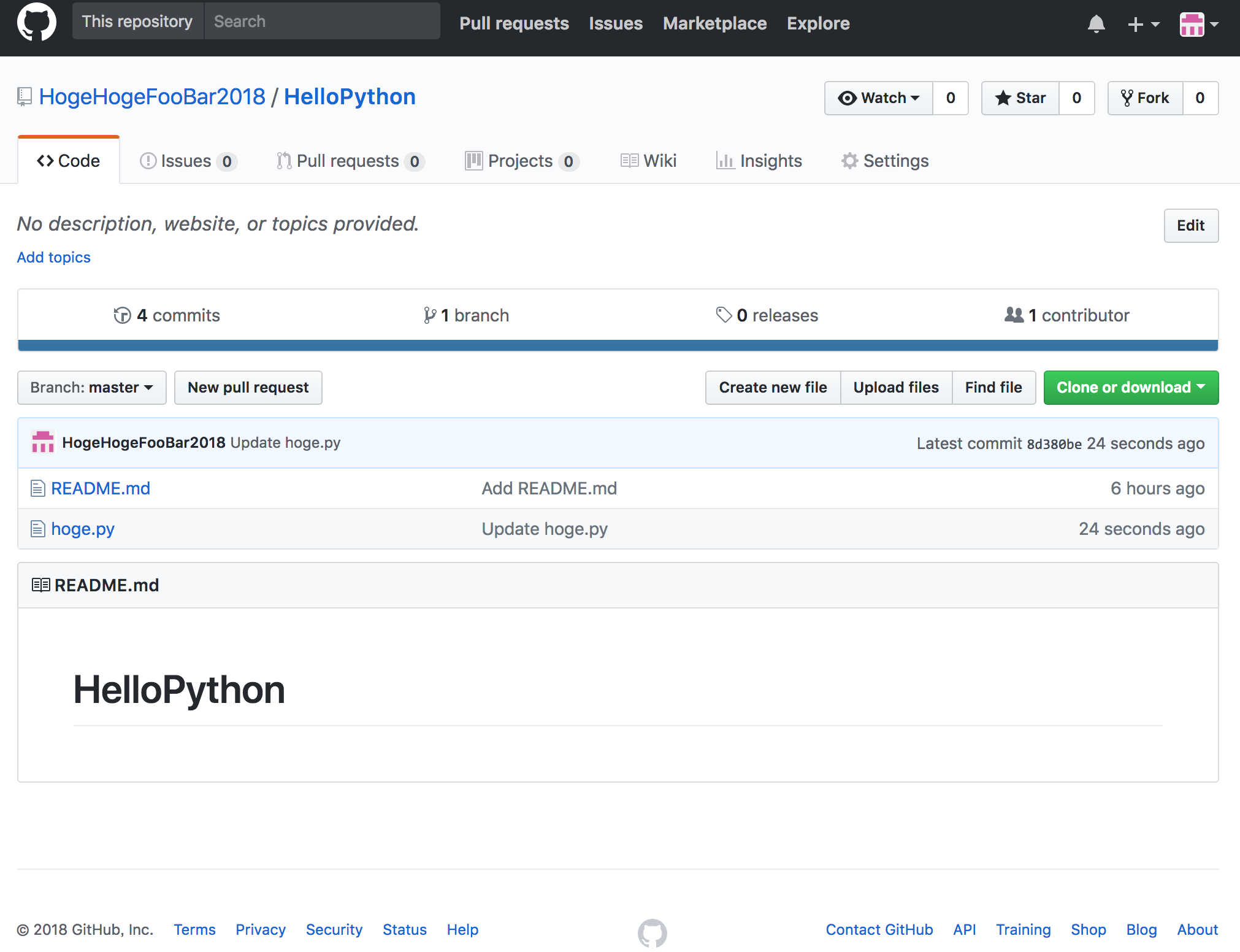
Task: Click the commits history clock icon
Action: pyautogui.click(x=122, y=315)
